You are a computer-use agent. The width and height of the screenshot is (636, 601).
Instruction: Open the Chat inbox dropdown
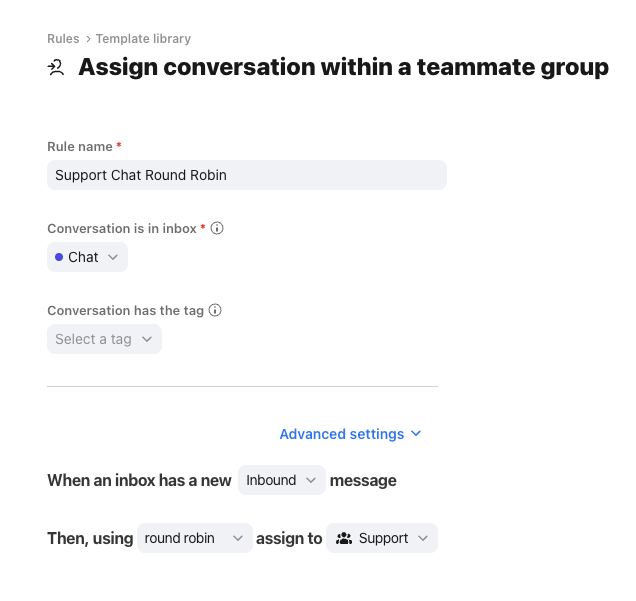click(87, 257)
